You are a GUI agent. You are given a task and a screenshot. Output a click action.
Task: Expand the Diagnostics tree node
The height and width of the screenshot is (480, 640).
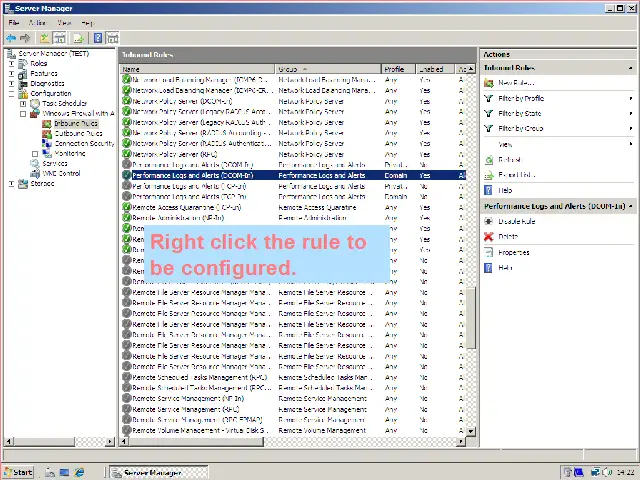click(x=11, y=84)
